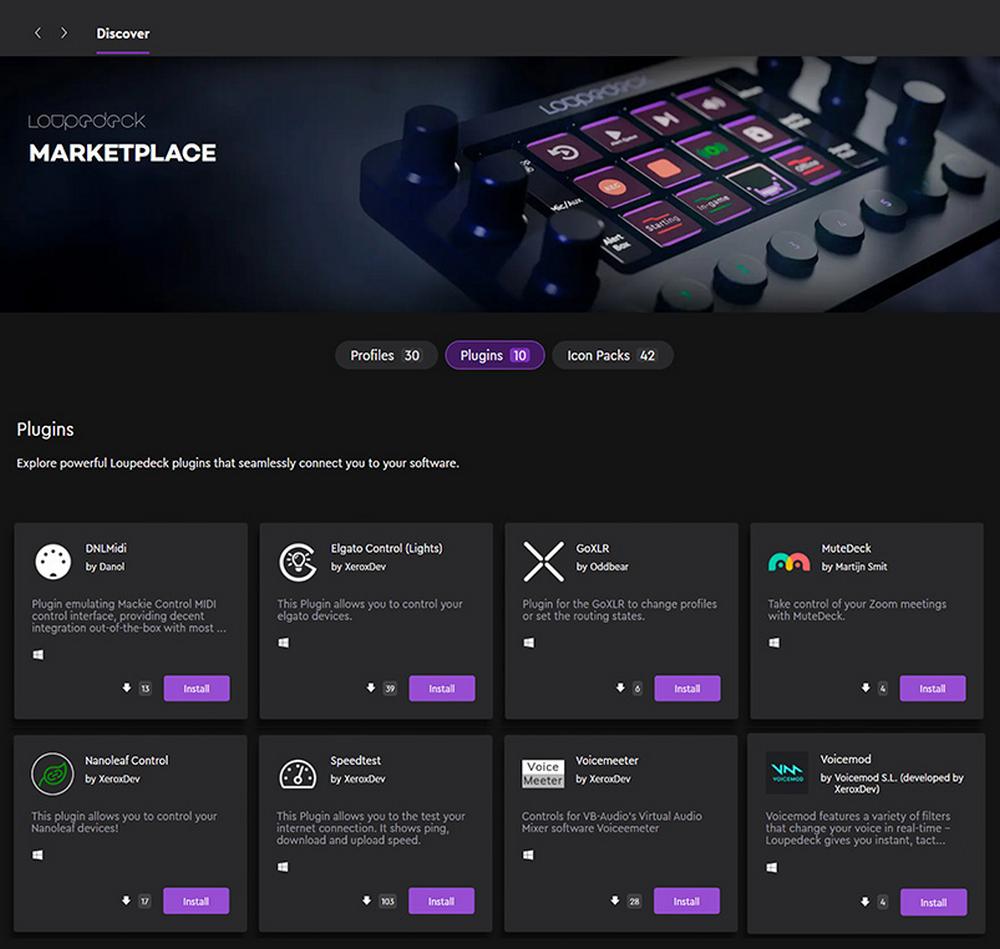Click the download arrow on Voicemeeter card
The height and width of the screenshot is (949, 1000).
point(615,901)
